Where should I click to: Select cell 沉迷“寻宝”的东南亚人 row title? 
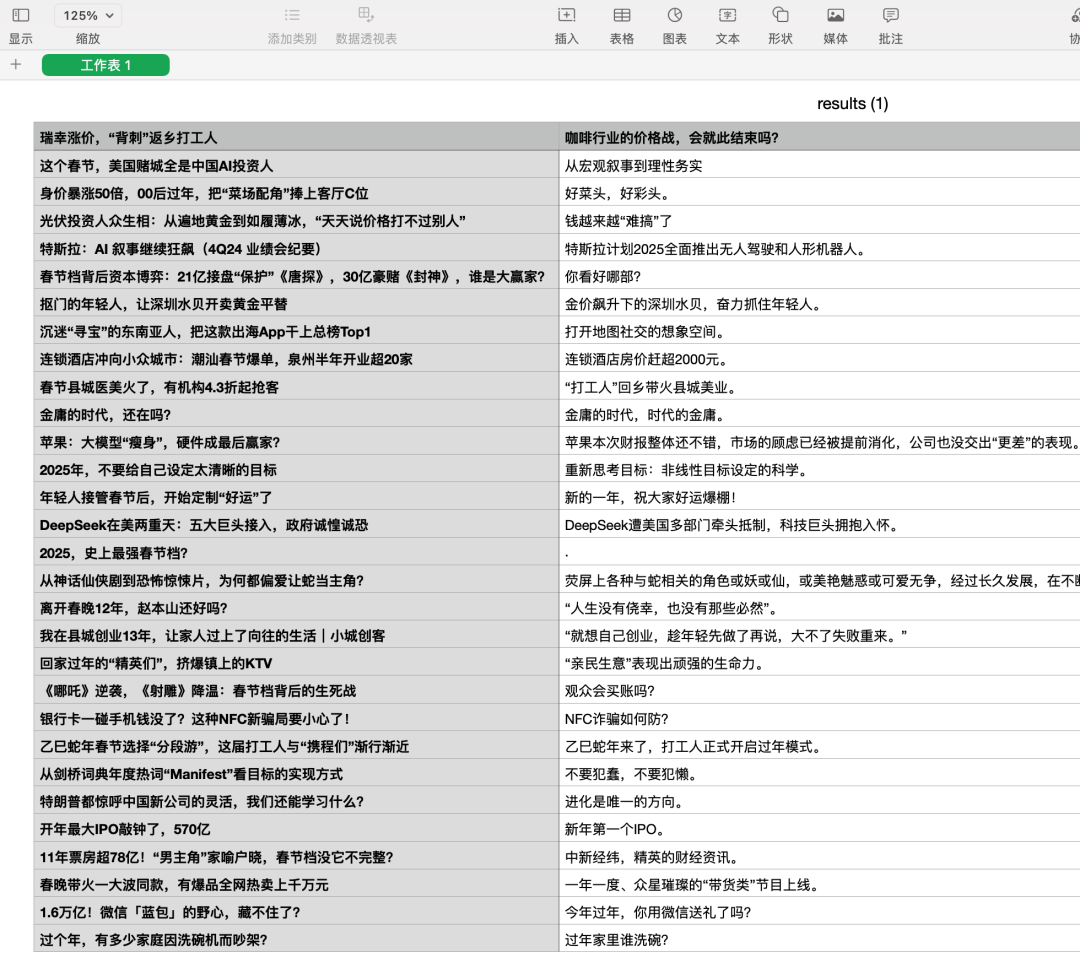pyautogui.click(x=296, y=331)
